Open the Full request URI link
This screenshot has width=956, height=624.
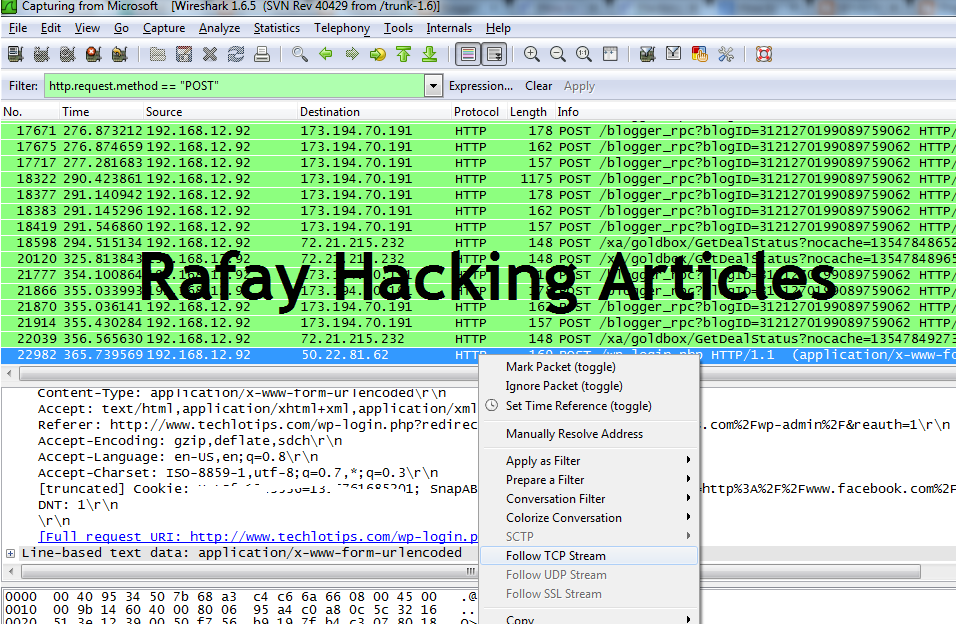click(x=258, y=537)
